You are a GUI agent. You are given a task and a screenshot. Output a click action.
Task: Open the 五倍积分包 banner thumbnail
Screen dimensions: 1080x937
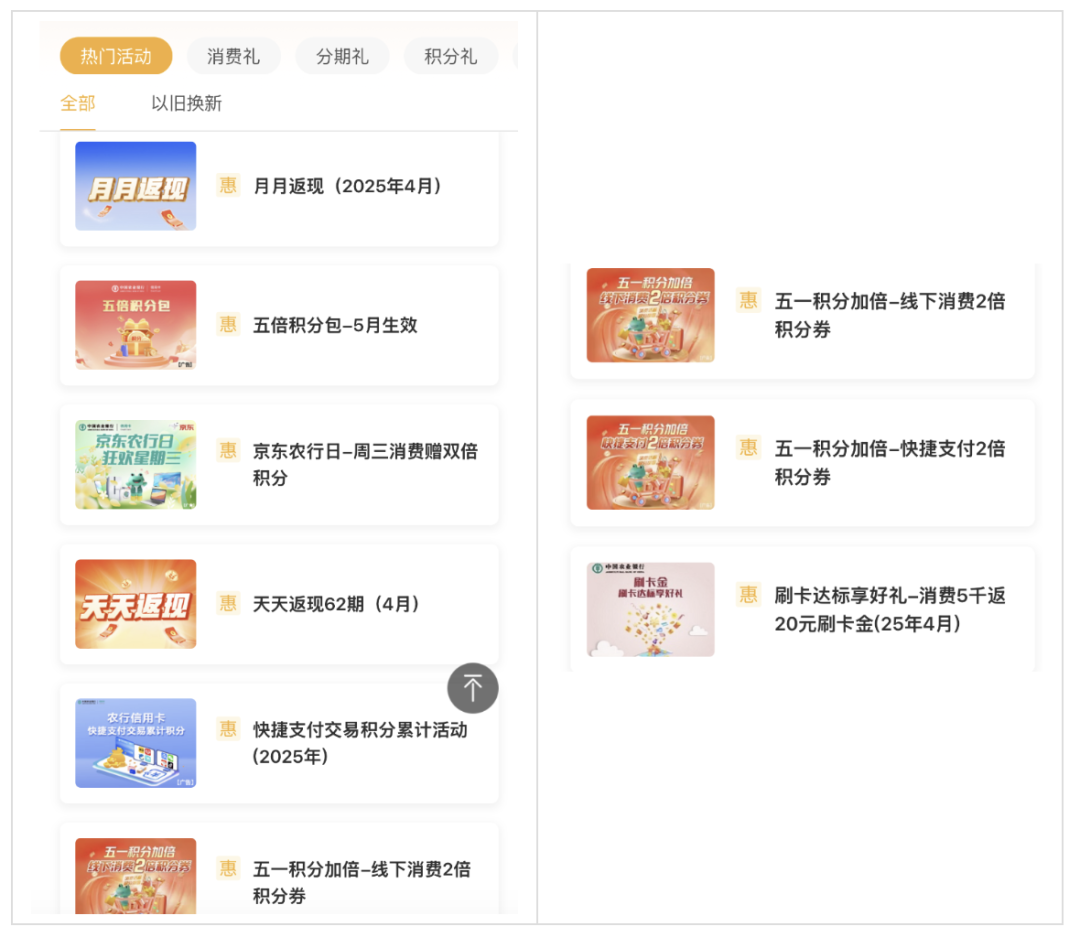click(136, 325)
